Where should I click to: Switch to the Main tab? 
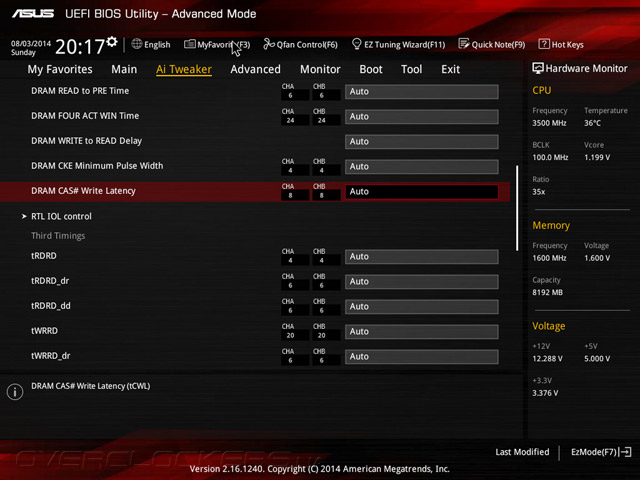[x=124, y=69]
